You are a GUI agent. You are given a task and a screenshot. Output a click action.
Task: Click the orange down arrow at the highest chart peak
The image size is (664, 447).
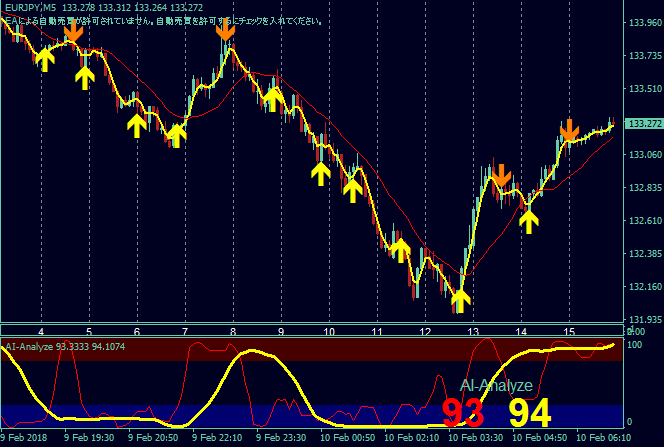(x=225, y=27)
